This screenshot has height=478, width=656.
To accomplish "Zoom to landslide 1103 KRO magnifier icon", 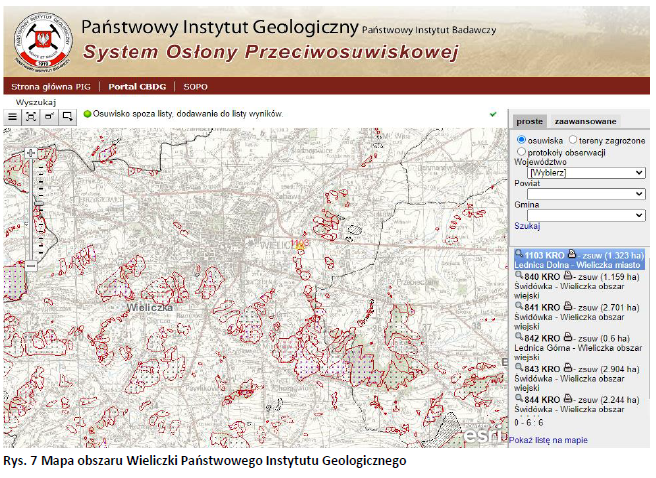I will pyautogui.click(x=519, y=253).
